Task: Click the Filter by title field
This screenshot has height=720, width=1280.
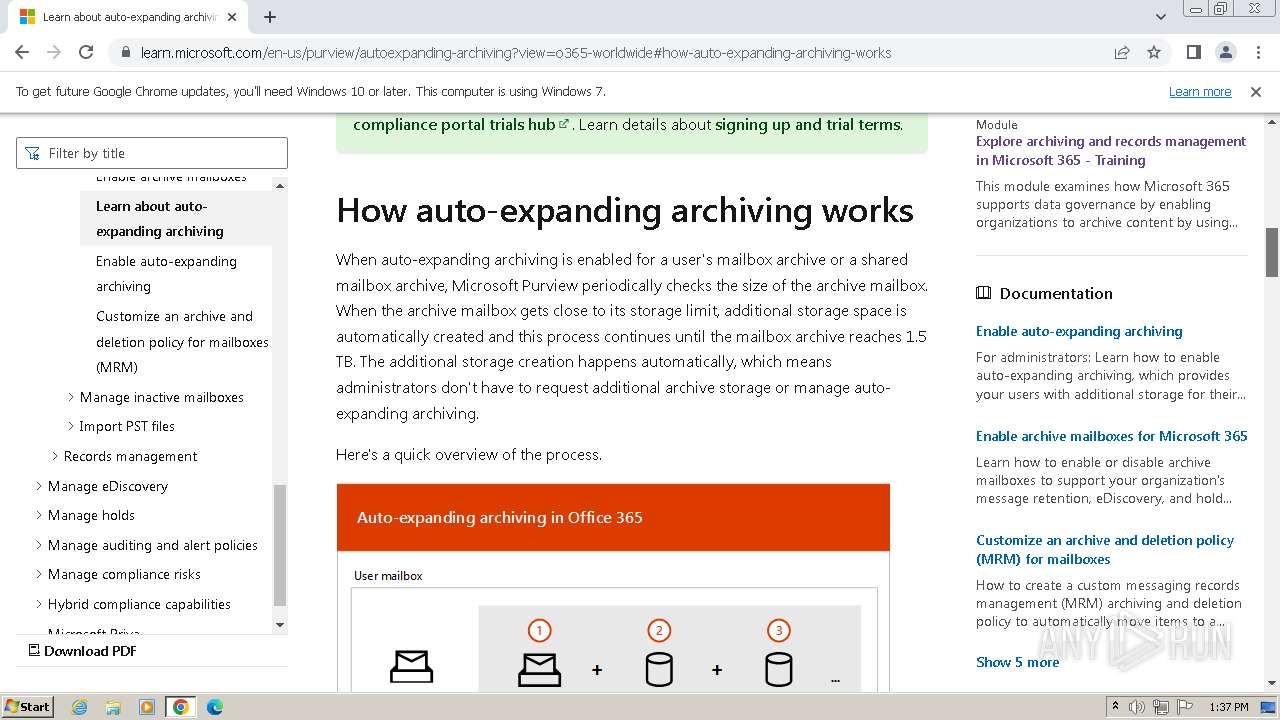Action: pos(152,153)
